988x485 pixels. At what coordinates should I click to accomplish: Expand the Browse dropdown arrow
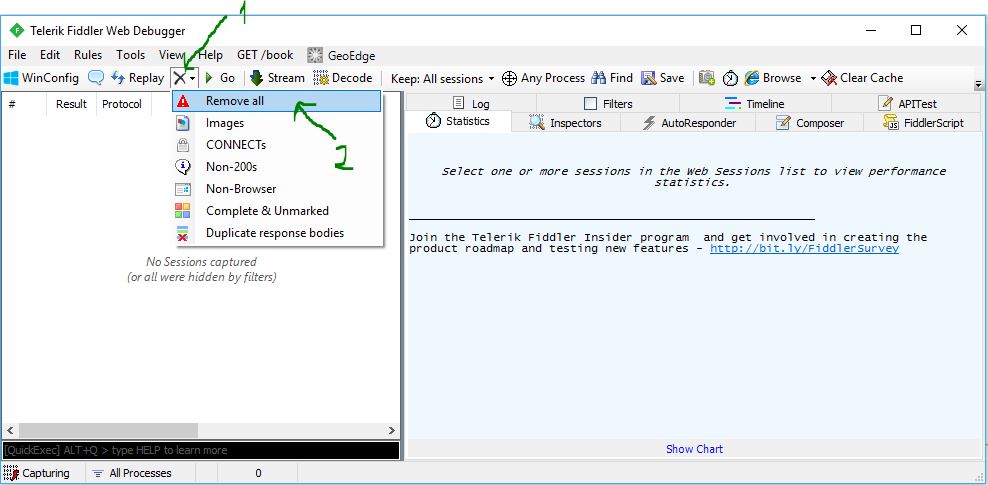pyautogui.click(x=813, y=79)
